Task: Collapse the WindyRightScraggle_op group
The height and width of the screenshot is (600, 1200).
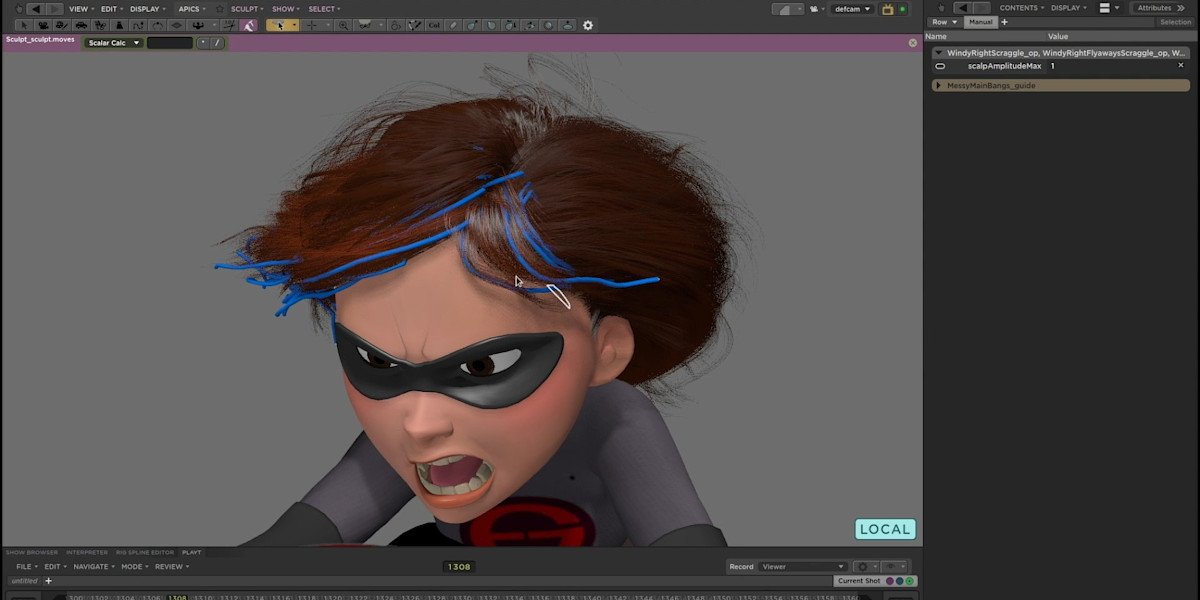Action: coord(939,53)
